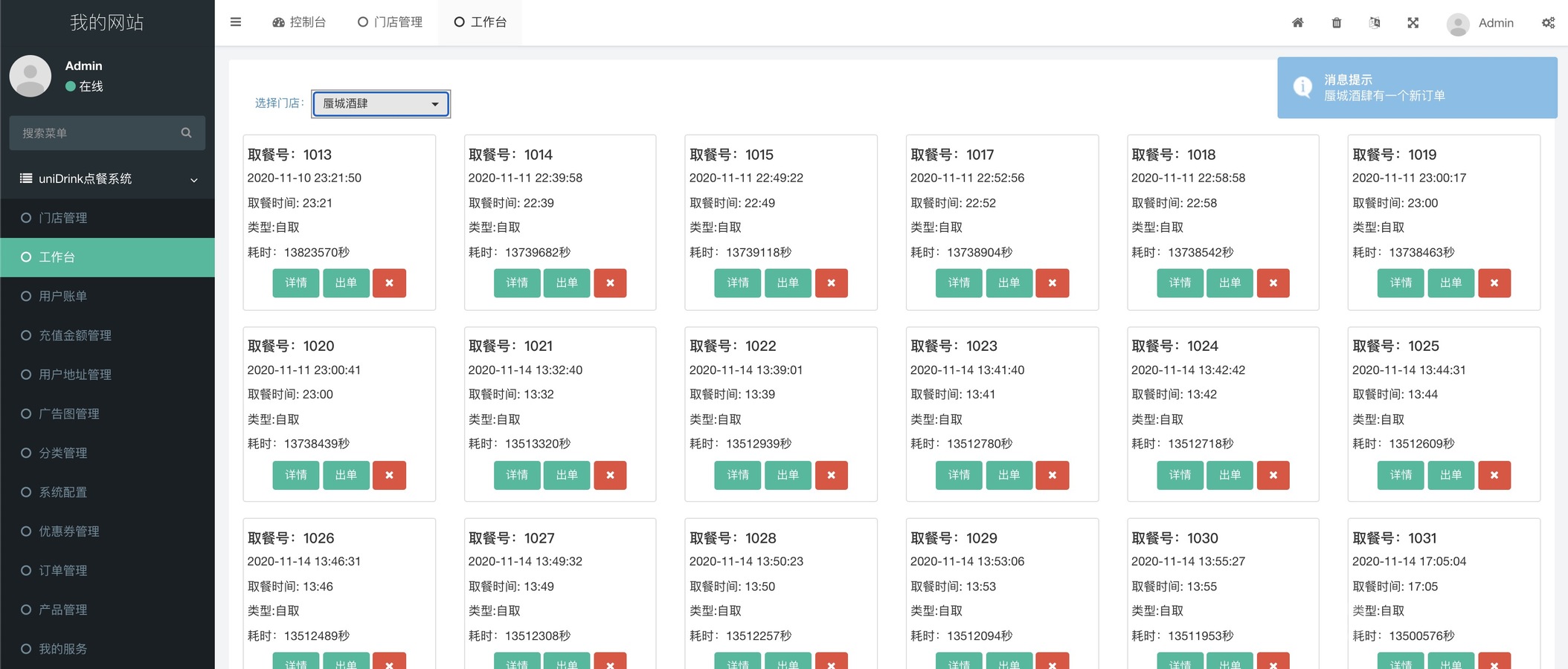Toggle the sidebar hamburger menu icon

tap(236, 22)
